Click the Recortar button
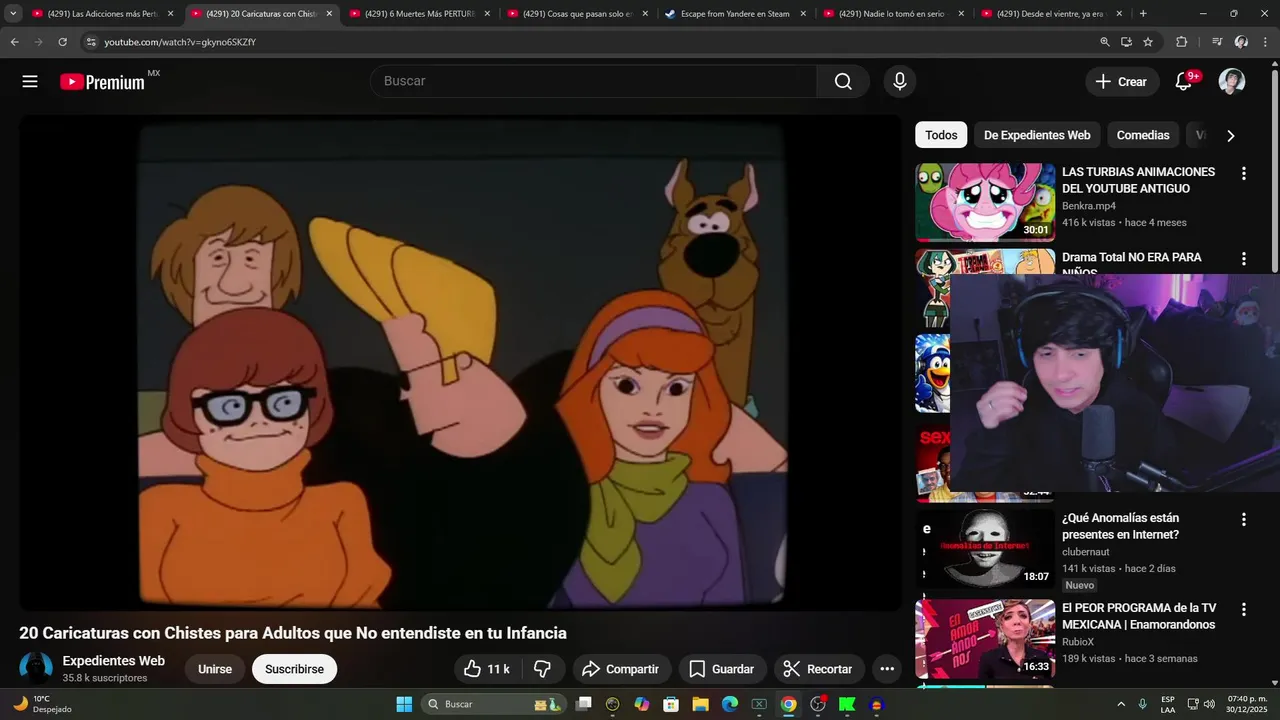 click(x=818, y=669)
